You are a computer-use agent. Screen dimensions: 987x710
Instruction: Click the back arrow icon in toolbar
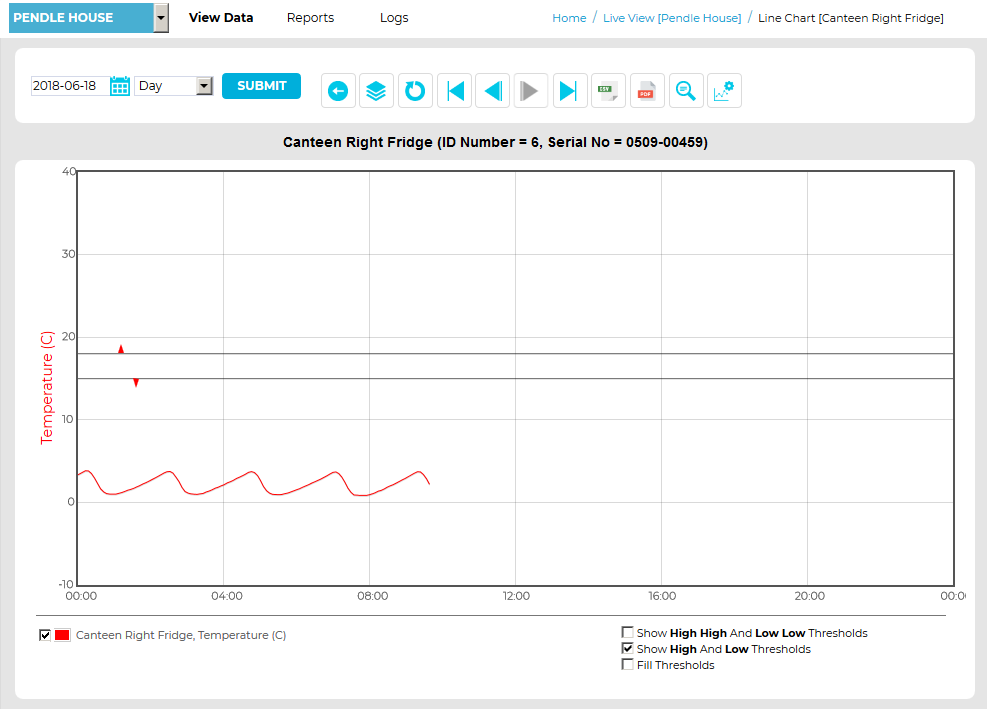pos(338,91)
